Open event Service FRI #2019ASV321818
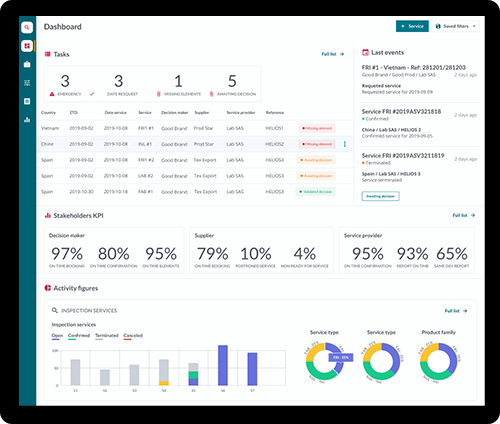Screen dimensions: 500x424 click(401, 111)
